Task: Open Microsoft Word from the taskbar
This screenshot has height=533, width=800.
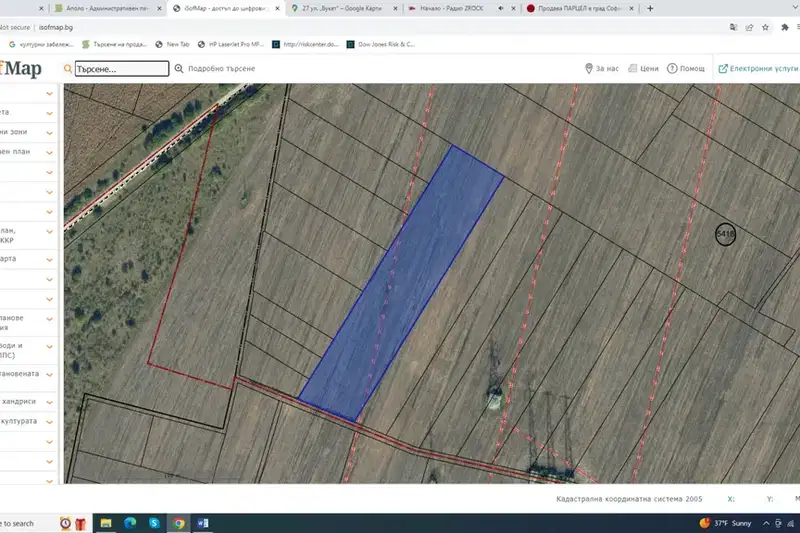Action: click(x=203, y=523)
